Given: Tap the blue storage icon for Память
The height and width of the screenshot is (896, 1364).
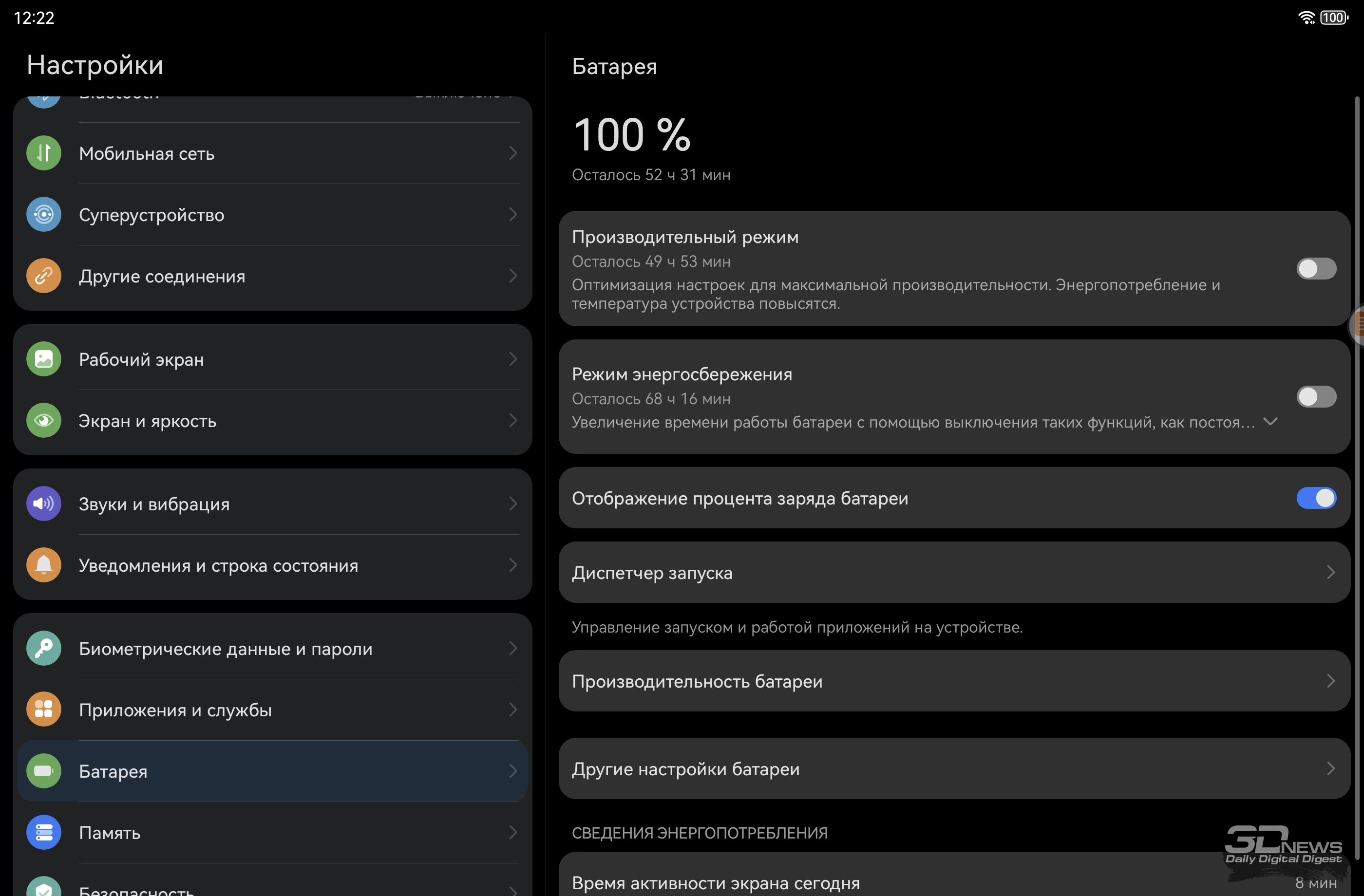Looking at the screenshot, I should tap(43, 832).
